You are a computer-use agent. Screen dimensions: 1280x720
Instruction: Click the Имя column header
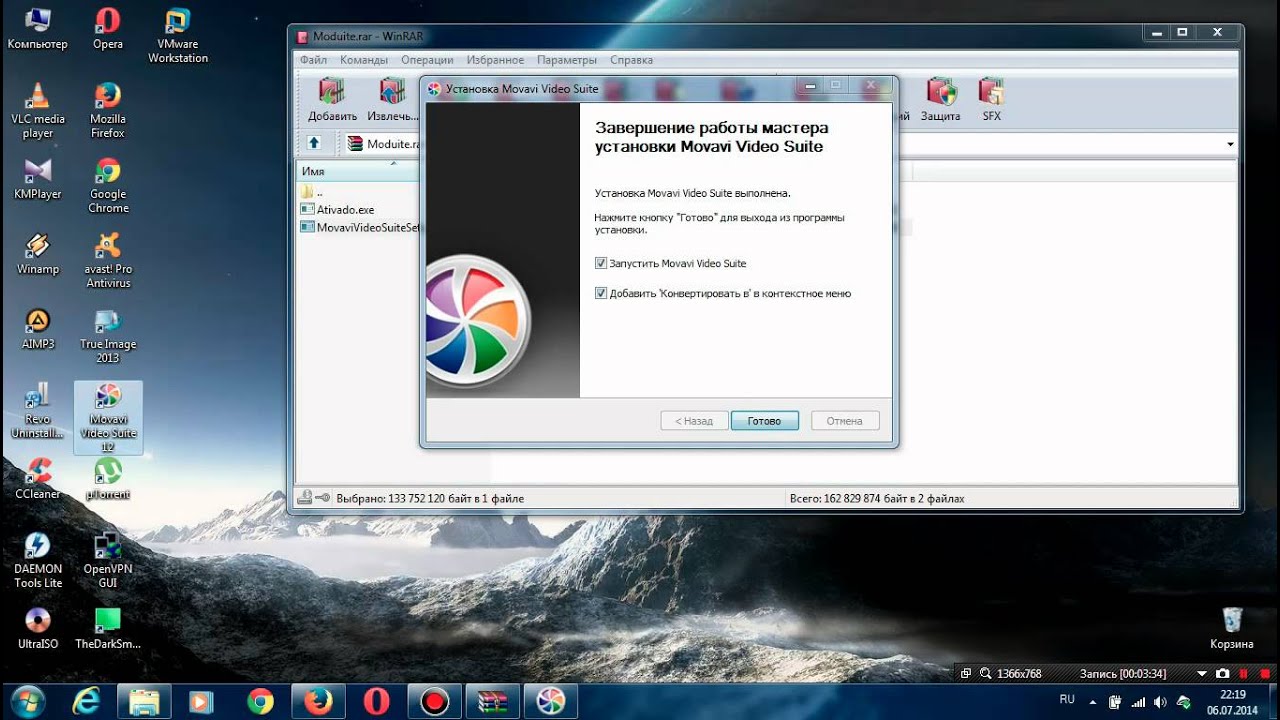pos(358,172)
